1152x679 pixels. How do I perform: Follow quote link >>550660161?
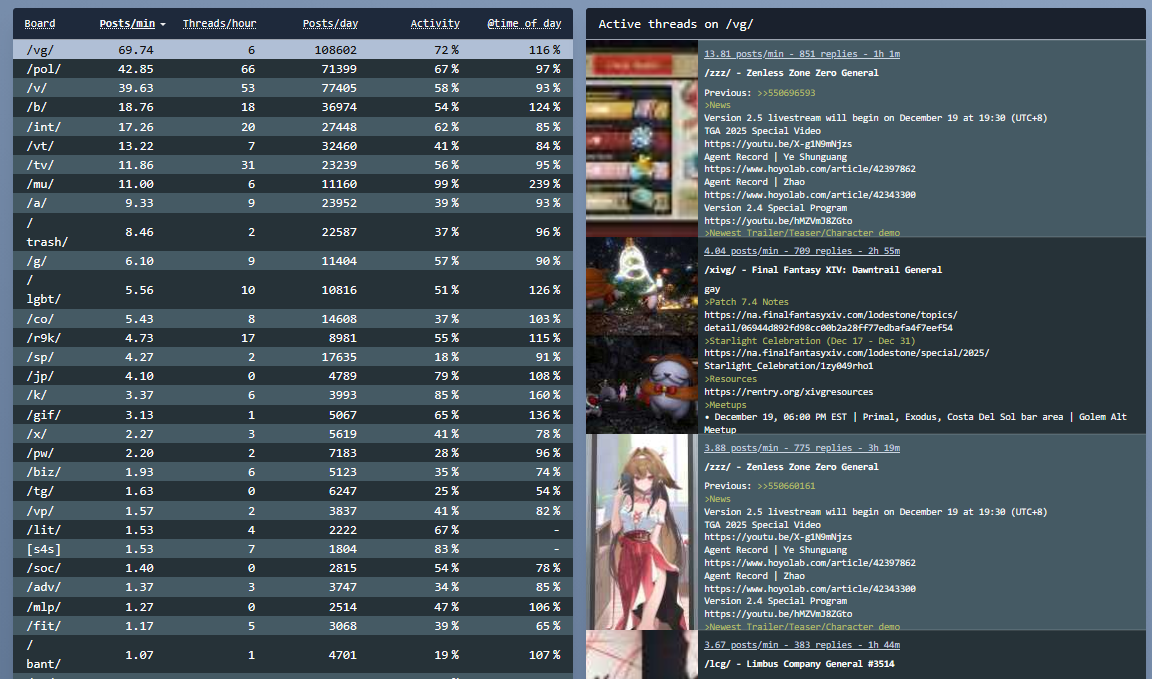pyautogui.click(x=786, y=486)
